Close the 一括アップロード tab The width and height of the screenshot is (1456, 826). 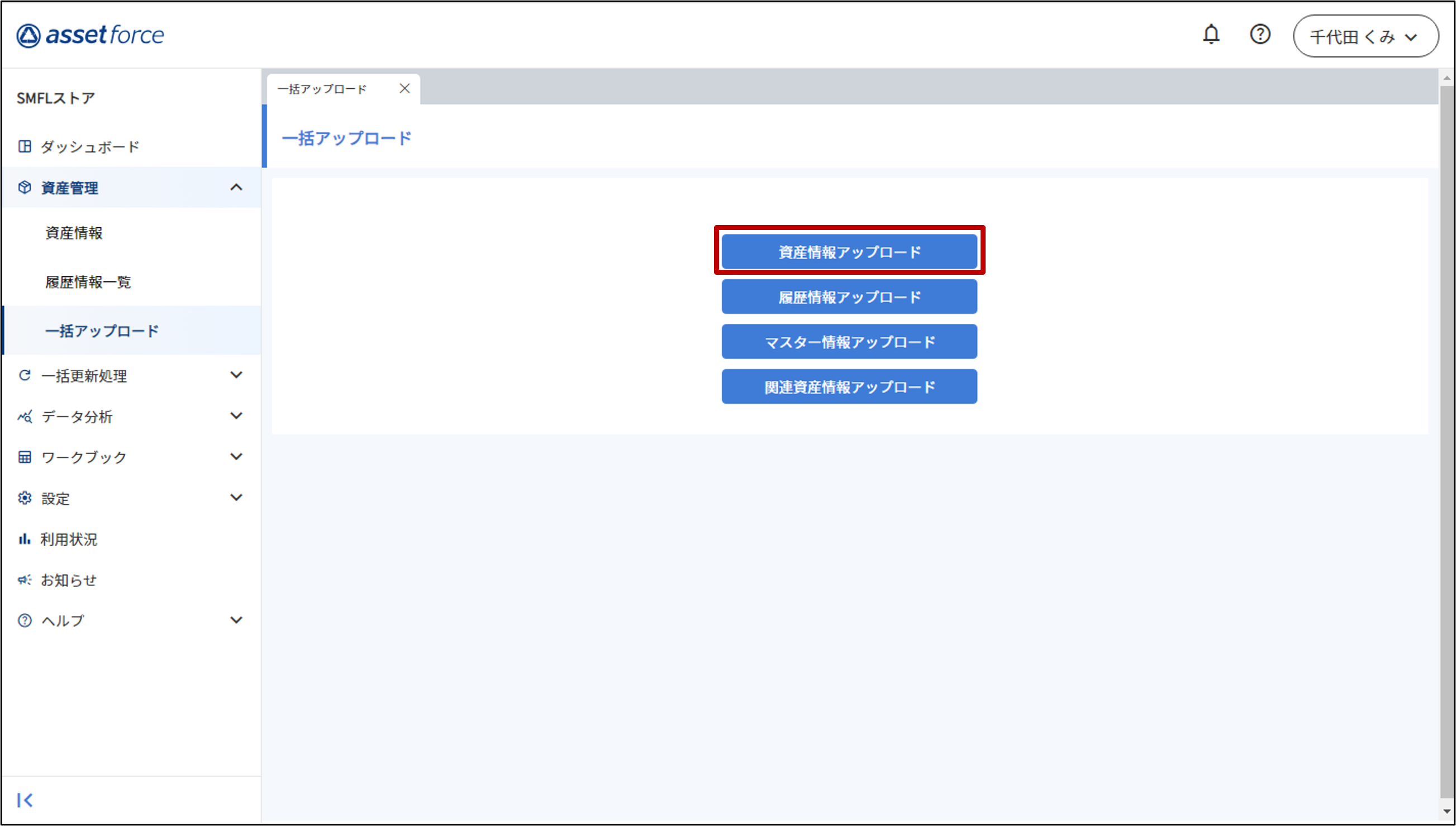click(405, 88)
